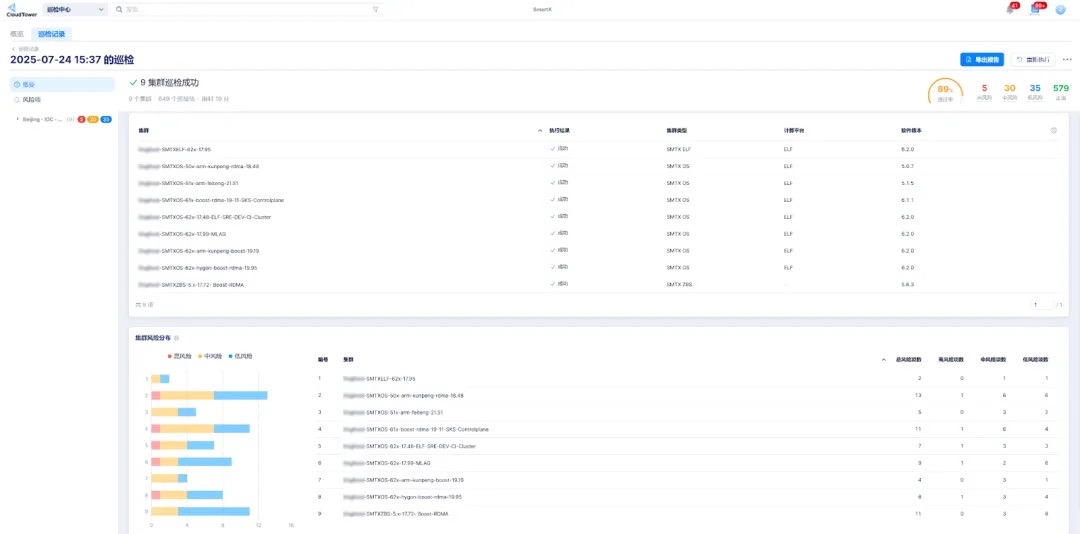Open the user avatar menu

point(1060,9)
